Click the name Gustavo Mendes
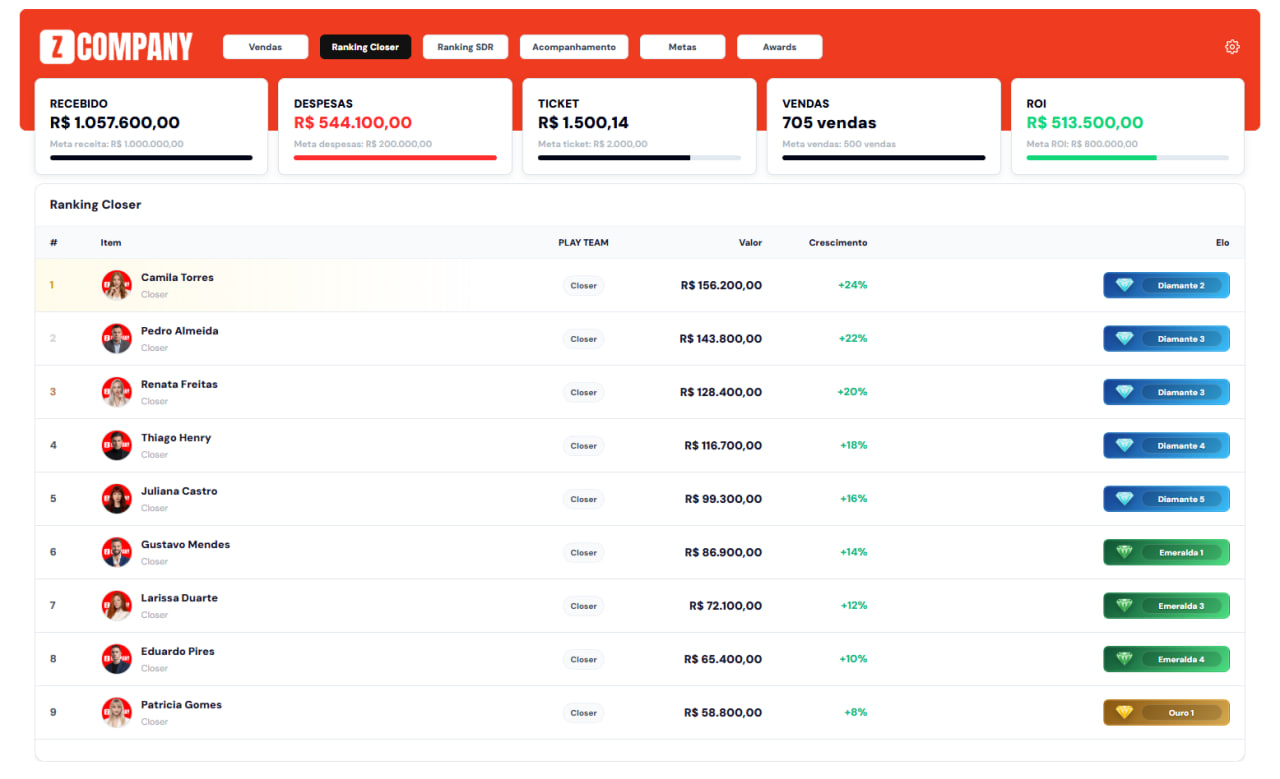The width and height of the screenshot is (1280, 779). click(x=185, y=544)
